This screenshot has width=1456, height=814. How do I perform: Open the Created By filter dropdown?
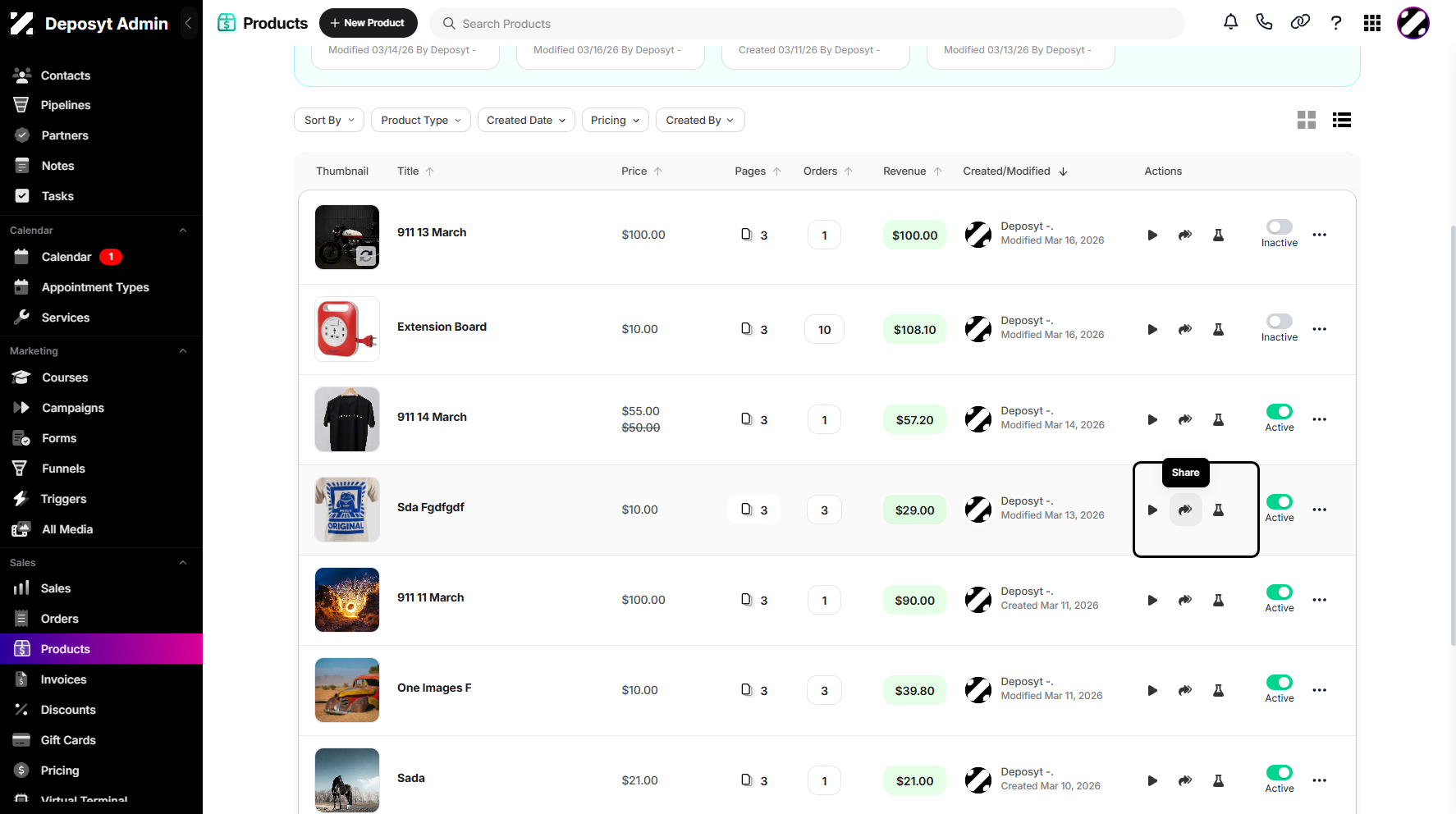click(700, 120)
